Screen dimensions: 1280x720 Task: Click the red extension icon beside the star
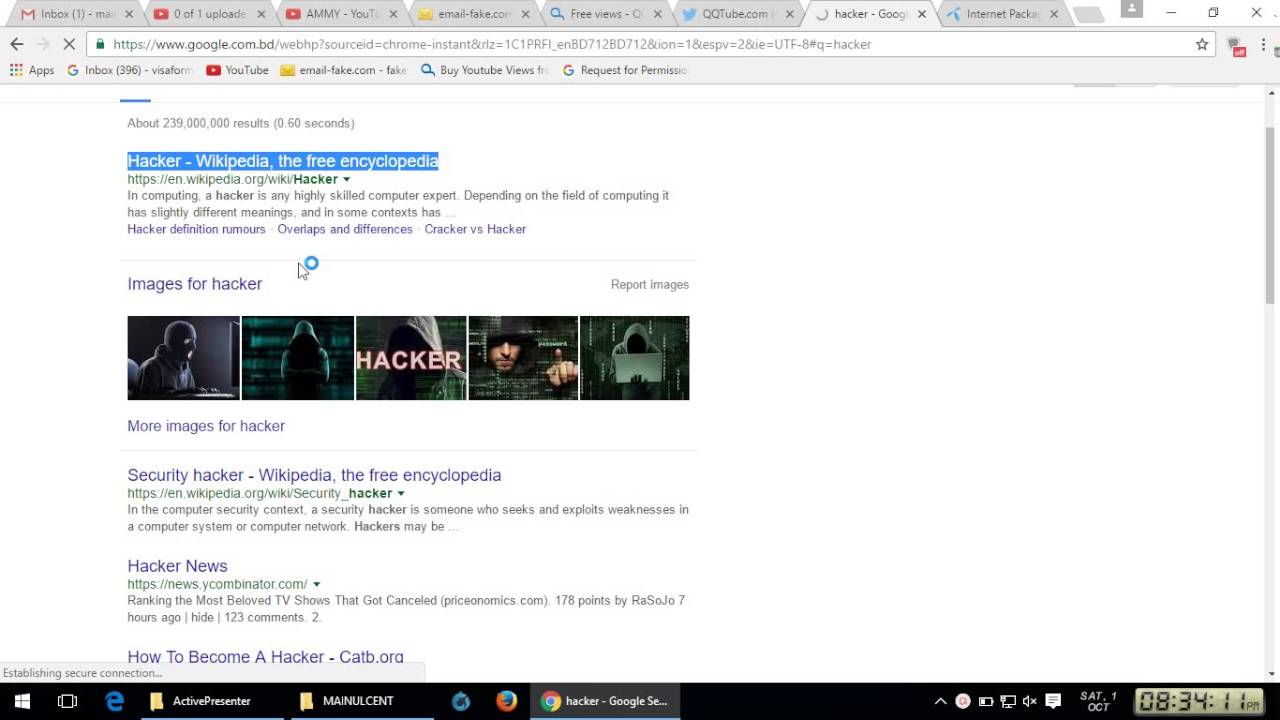click(x=1236, y=46)
